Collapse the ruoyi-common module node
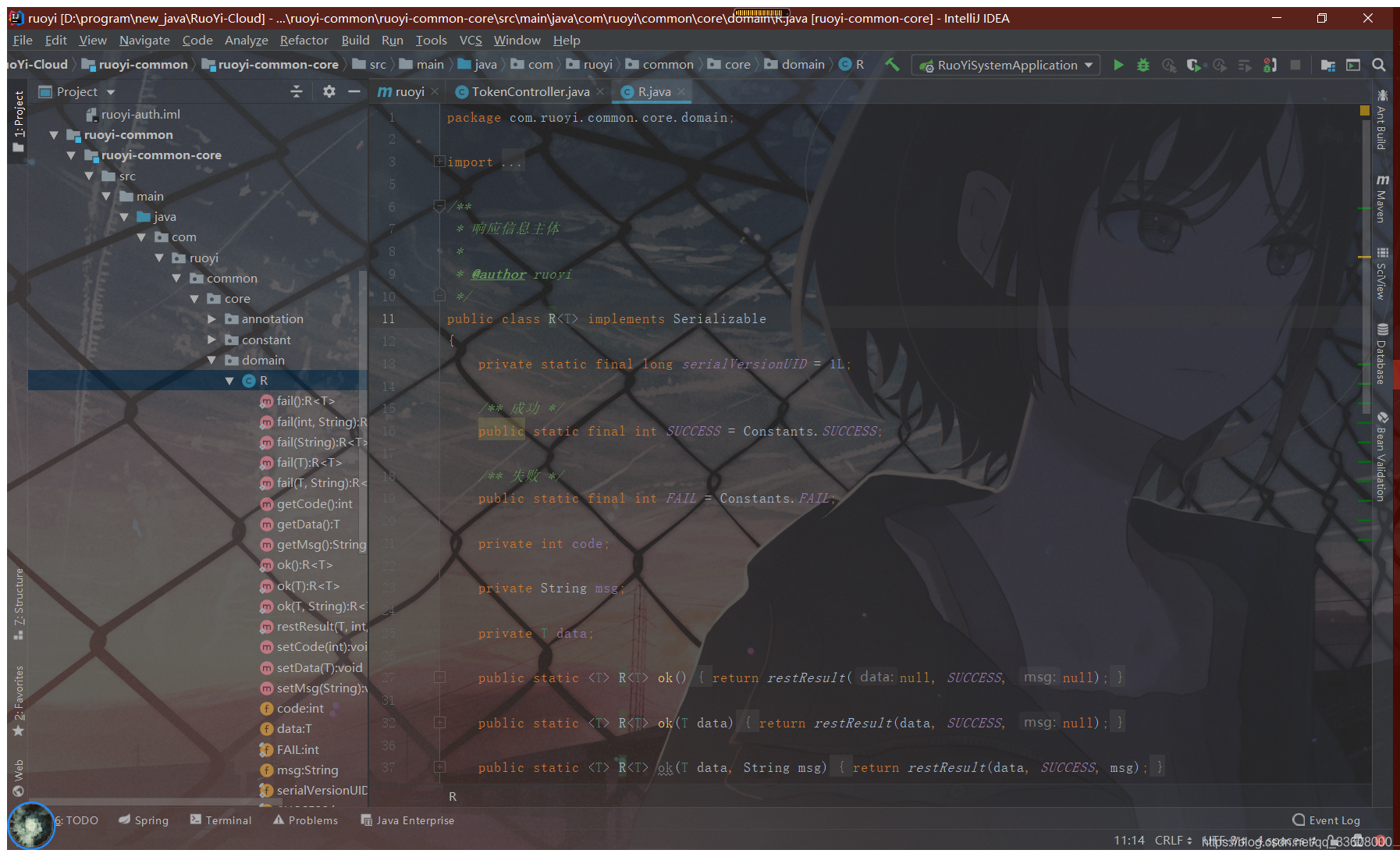 [54, 135]
